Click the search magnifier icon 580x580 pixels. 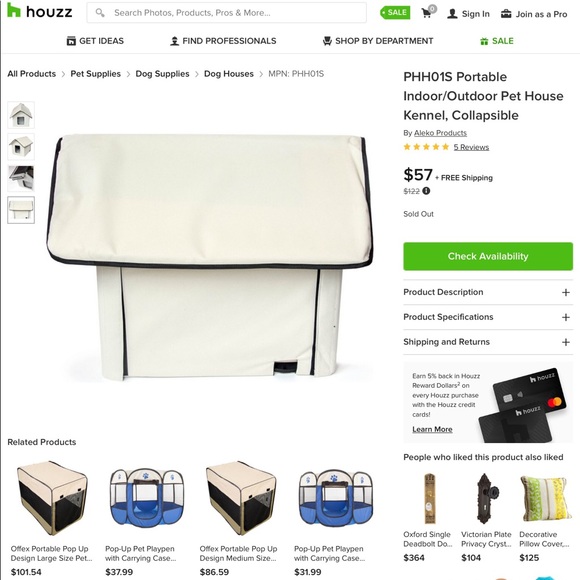click(x=100, y=13)
